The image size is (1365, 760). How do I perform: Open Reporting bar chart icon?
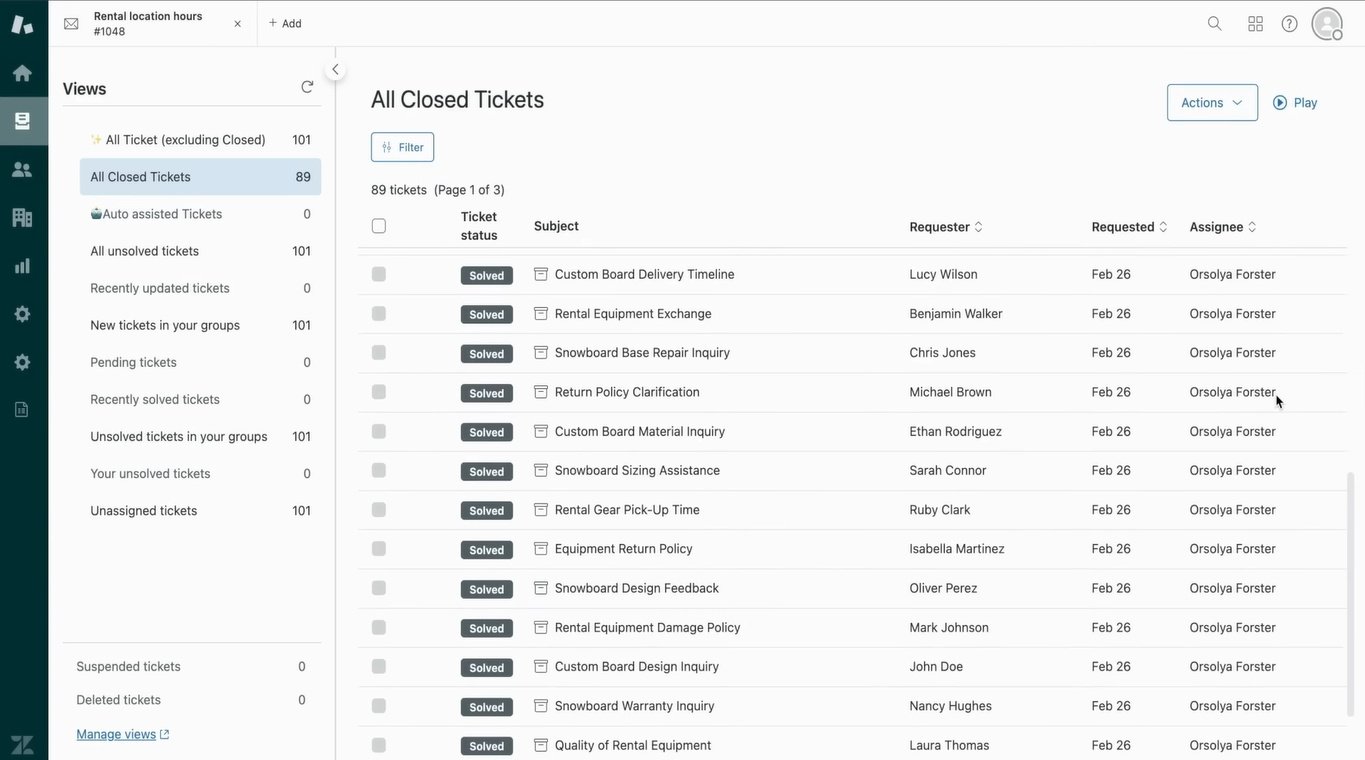(x=22, y=266)
